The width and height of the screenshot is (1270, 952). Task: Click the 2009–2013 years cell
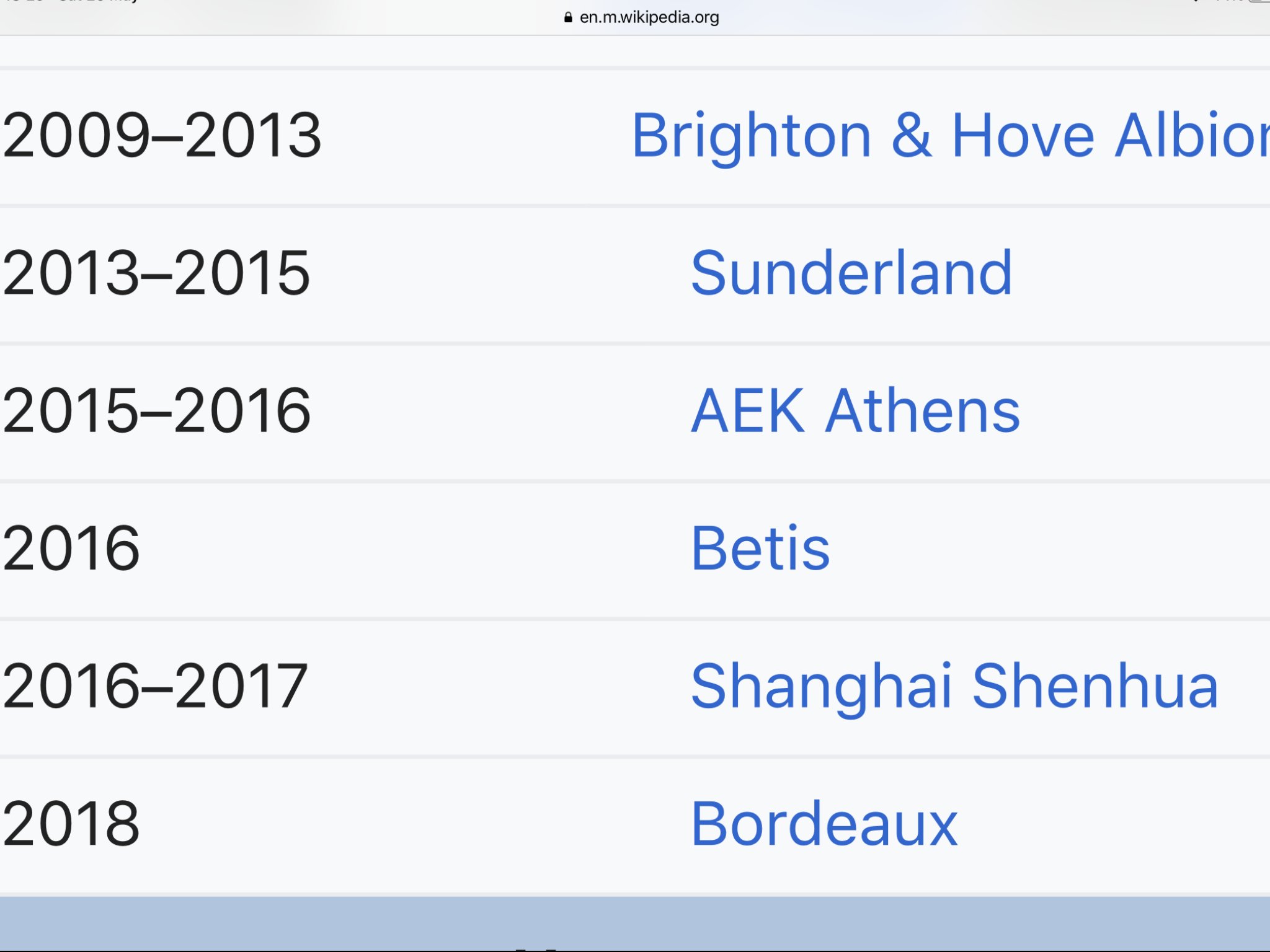click(162, 136)
